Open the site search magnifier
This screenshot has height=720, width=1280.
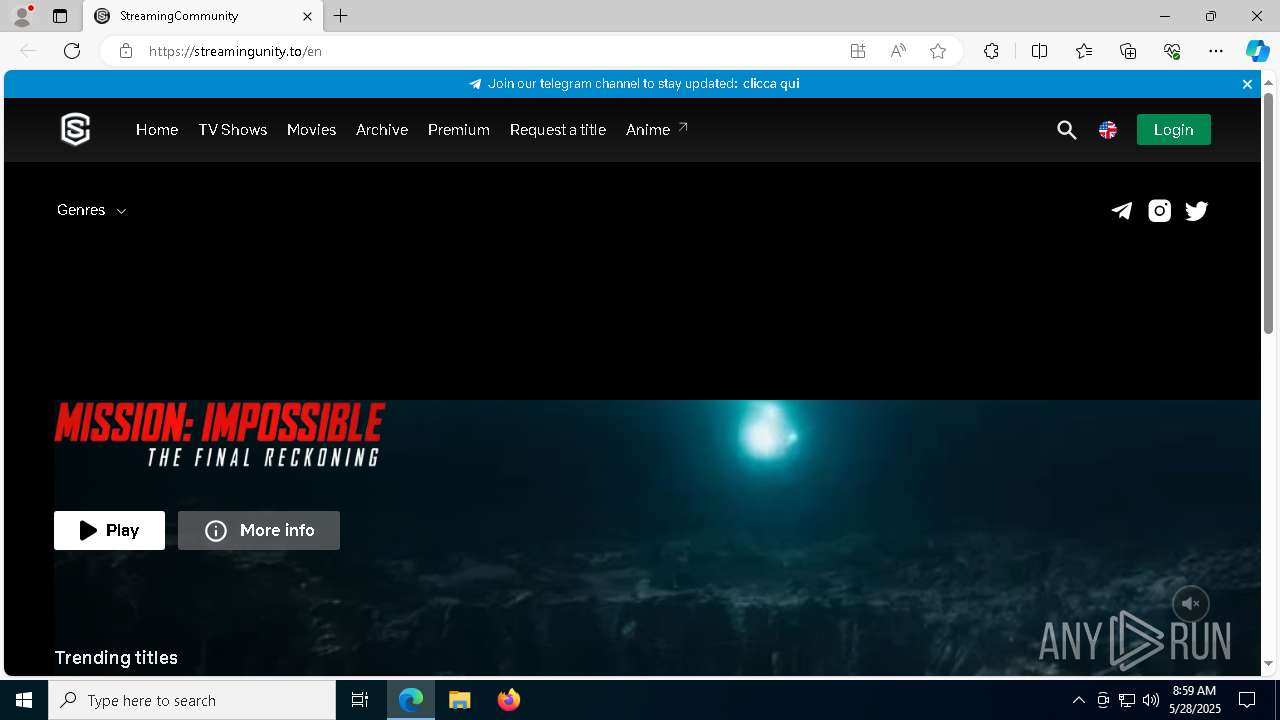(1066, 130)
